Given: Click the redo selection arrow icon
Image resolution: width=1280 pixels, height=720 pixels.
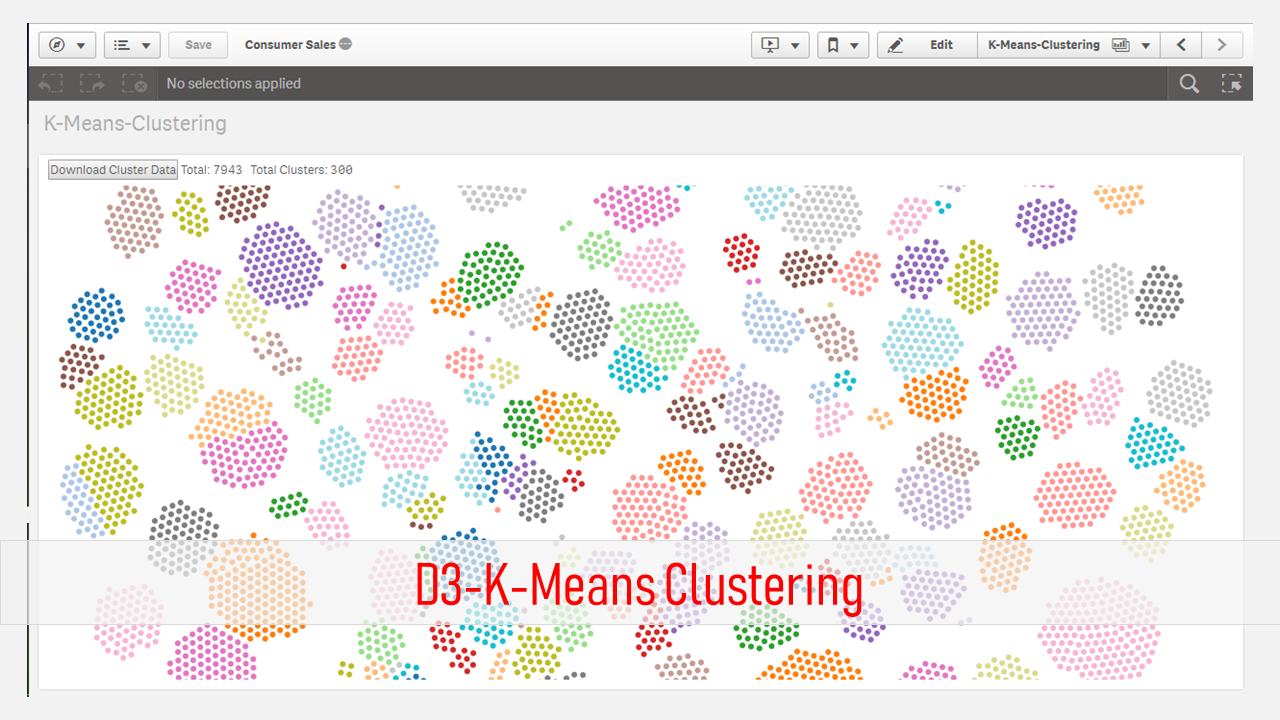Looking at the screenshot, I should (93, 83).
